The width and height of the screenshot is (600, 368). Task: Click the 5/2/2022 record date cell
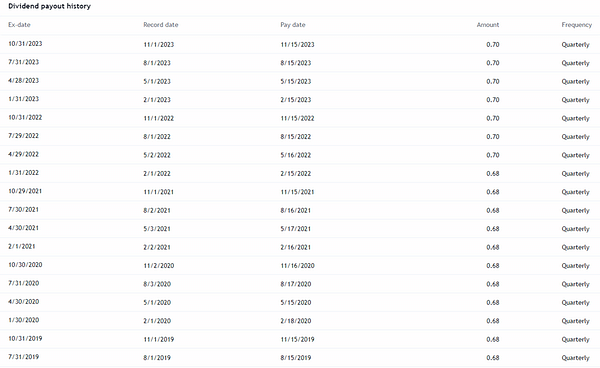[x=157, y=155]
